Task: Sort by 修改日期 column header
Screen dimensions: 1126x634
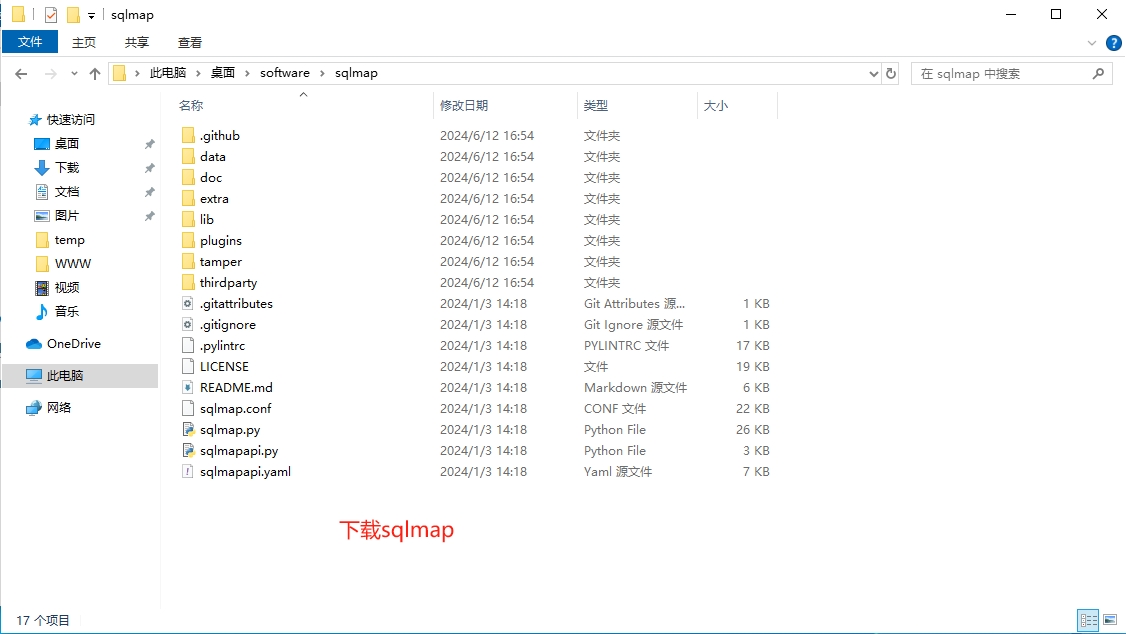Action: [464, 106]
